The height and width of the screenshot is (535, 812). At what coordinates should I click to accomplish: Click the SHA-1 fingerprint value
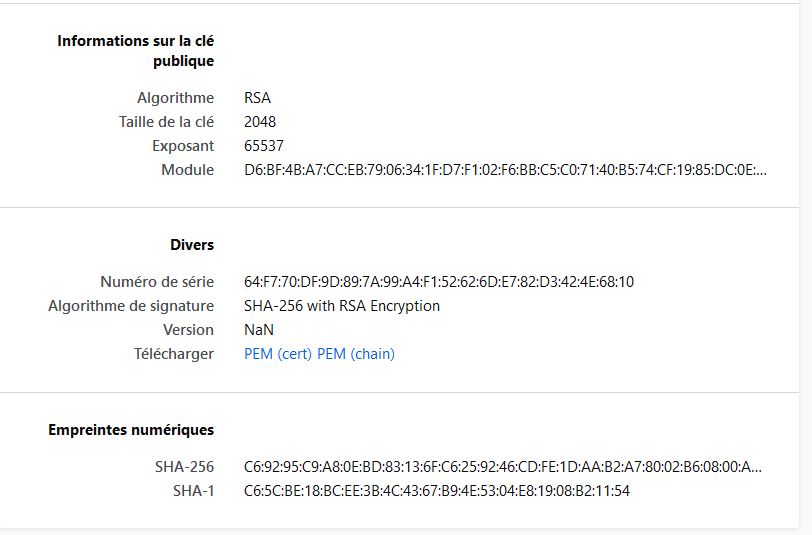tap(437, 491)
